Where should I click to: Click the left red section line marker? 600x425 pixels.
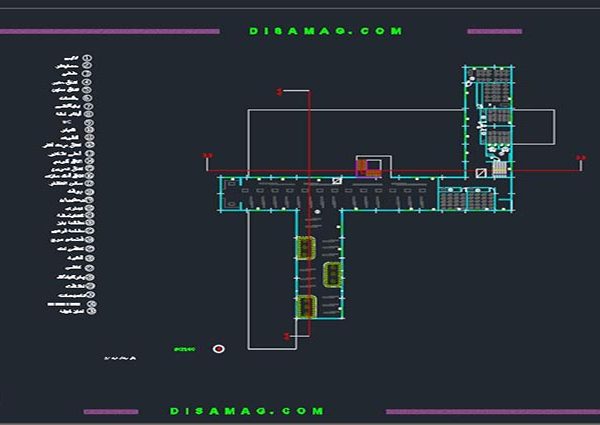[x=208, y=155]
